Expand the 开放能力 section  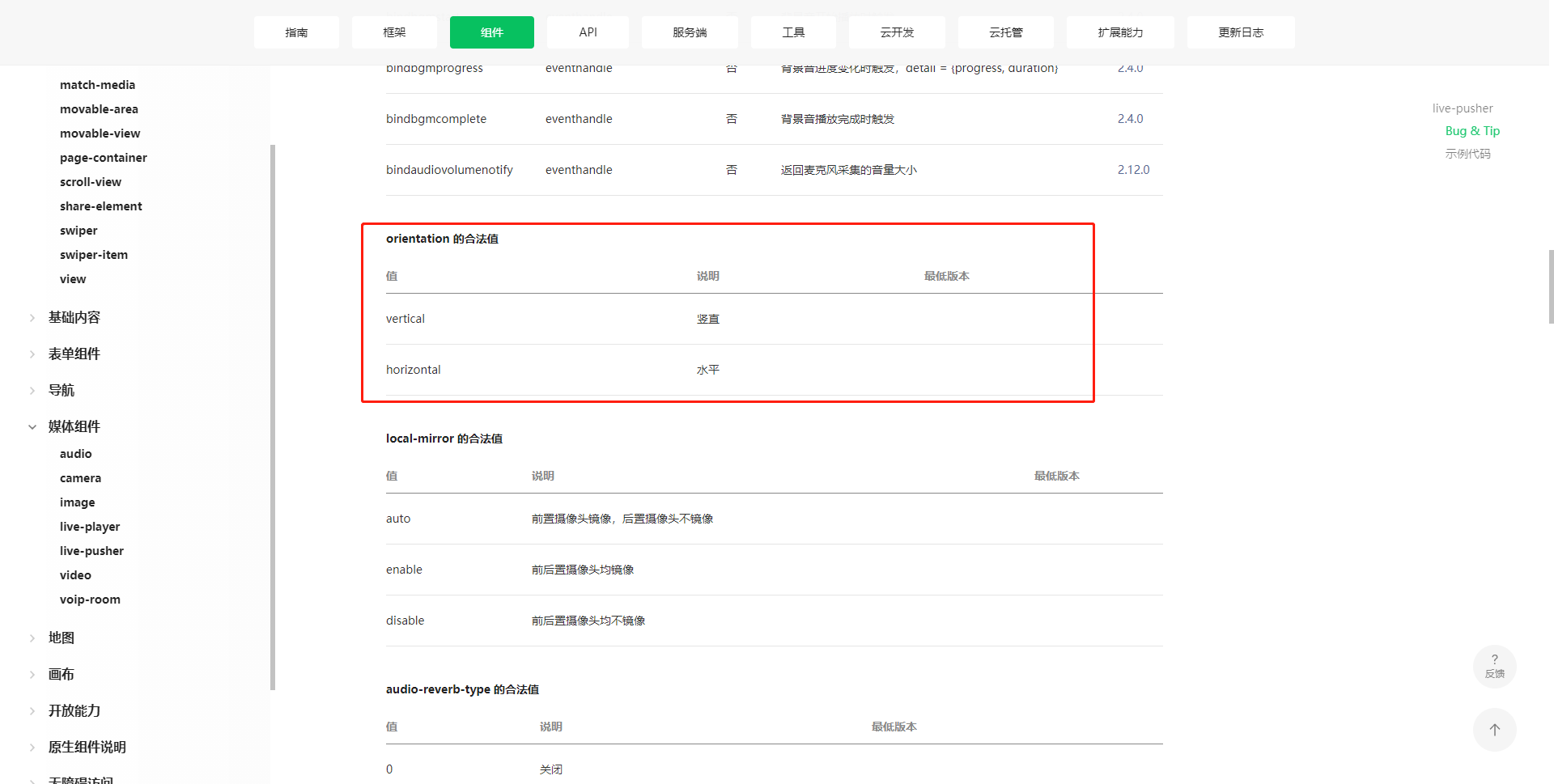click(74, 710)
